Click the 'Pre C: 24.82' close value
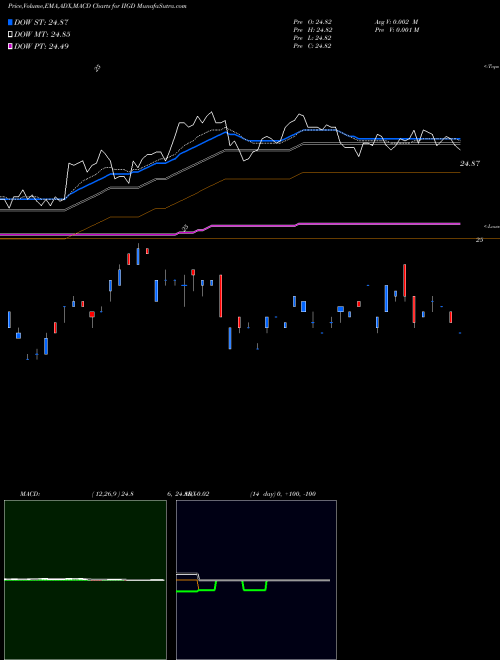This screenshot has height=660, width=500. (312, 46)
